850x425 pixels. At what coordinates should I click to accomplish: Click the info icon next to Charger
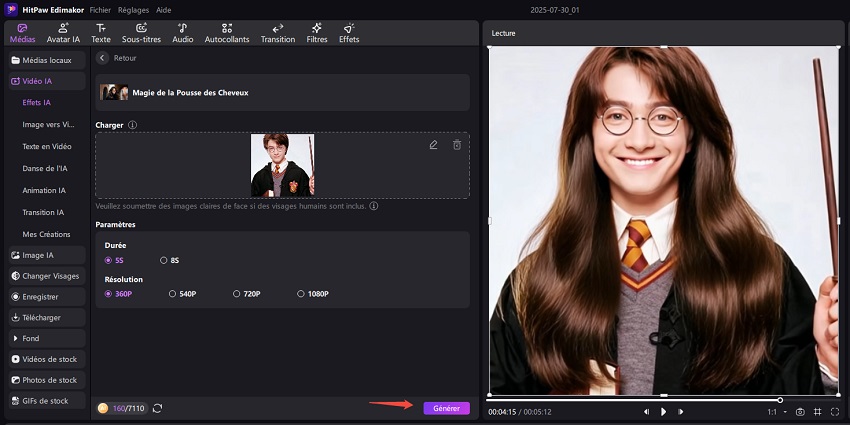(133, 125)
